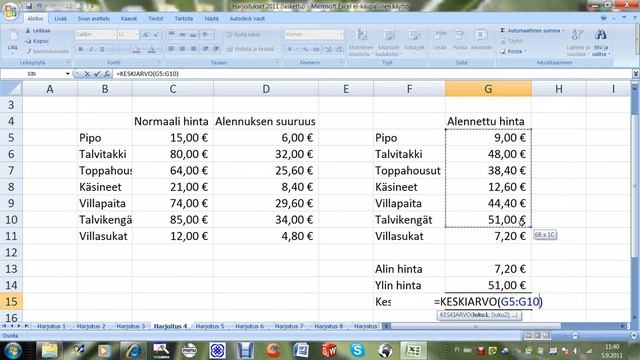Open the text orientation options
The width and height of the screenshot is (640, 360).
pos(207,34)
